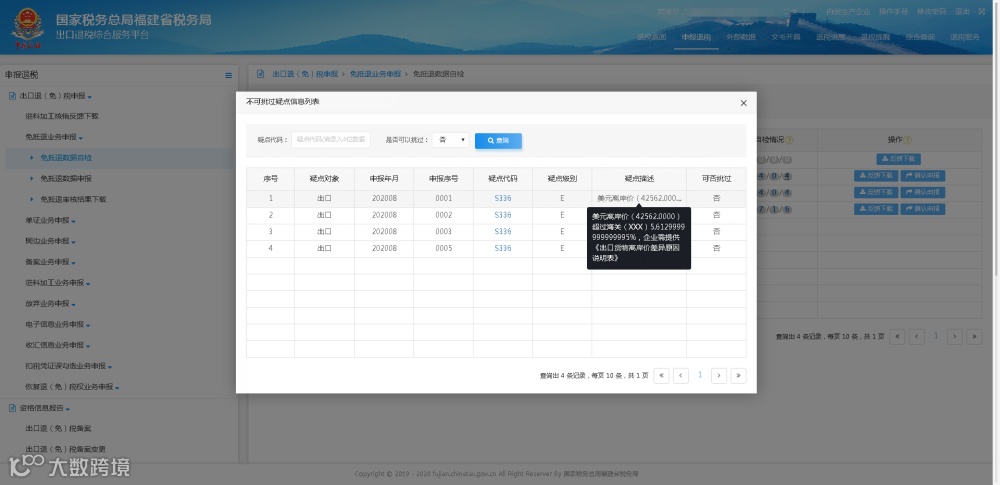The height and width of the screenshot is (485, 1000).
Task: Switch to 文书开具 top navigation tab
Action: (x=785, y=38)
